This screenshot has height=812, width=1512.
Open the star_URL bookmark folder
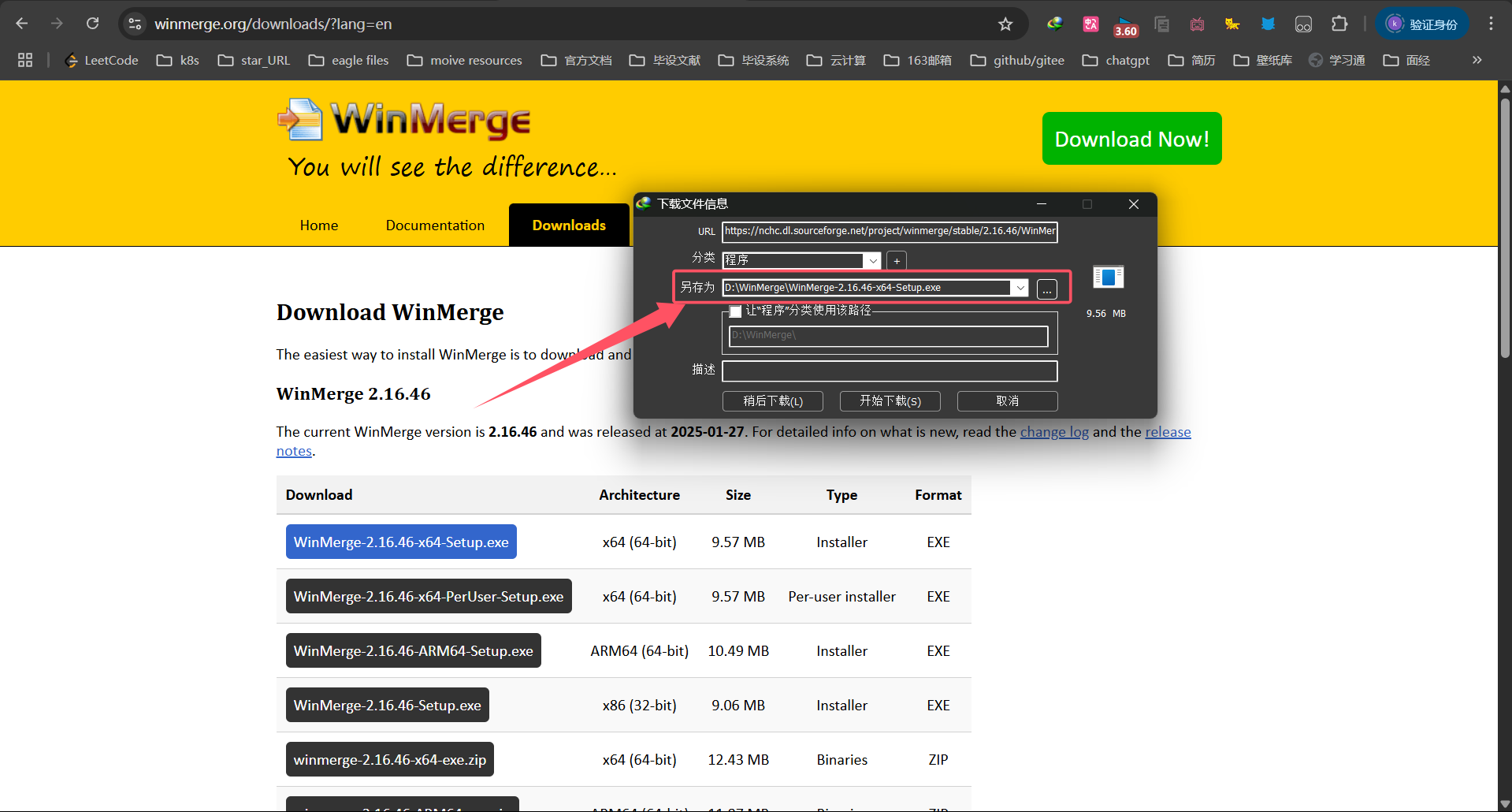[x=254, y=60]
